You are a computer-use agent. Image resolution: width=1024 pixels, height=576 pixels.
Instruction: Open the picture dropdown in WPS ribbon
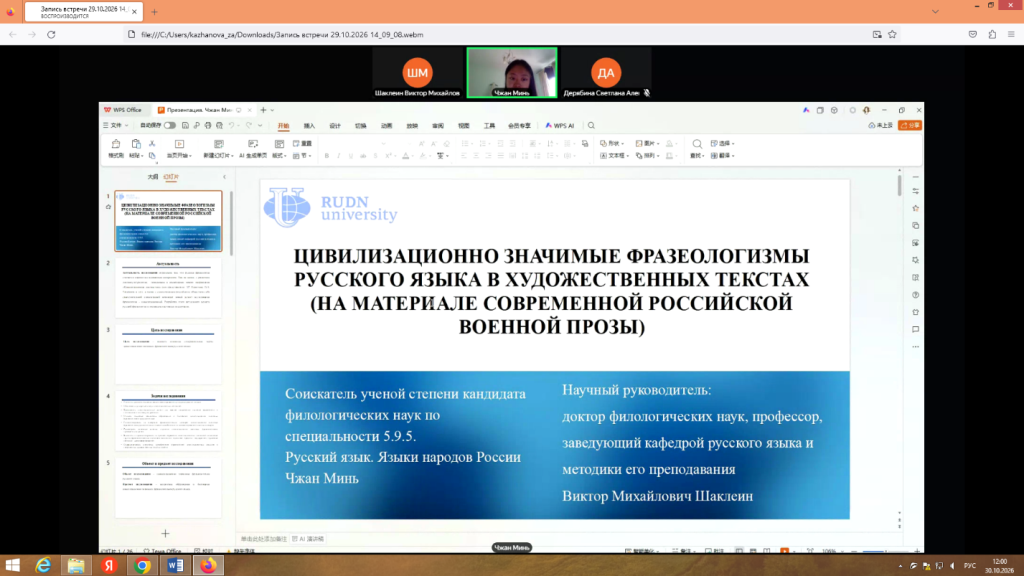[647, 144]
